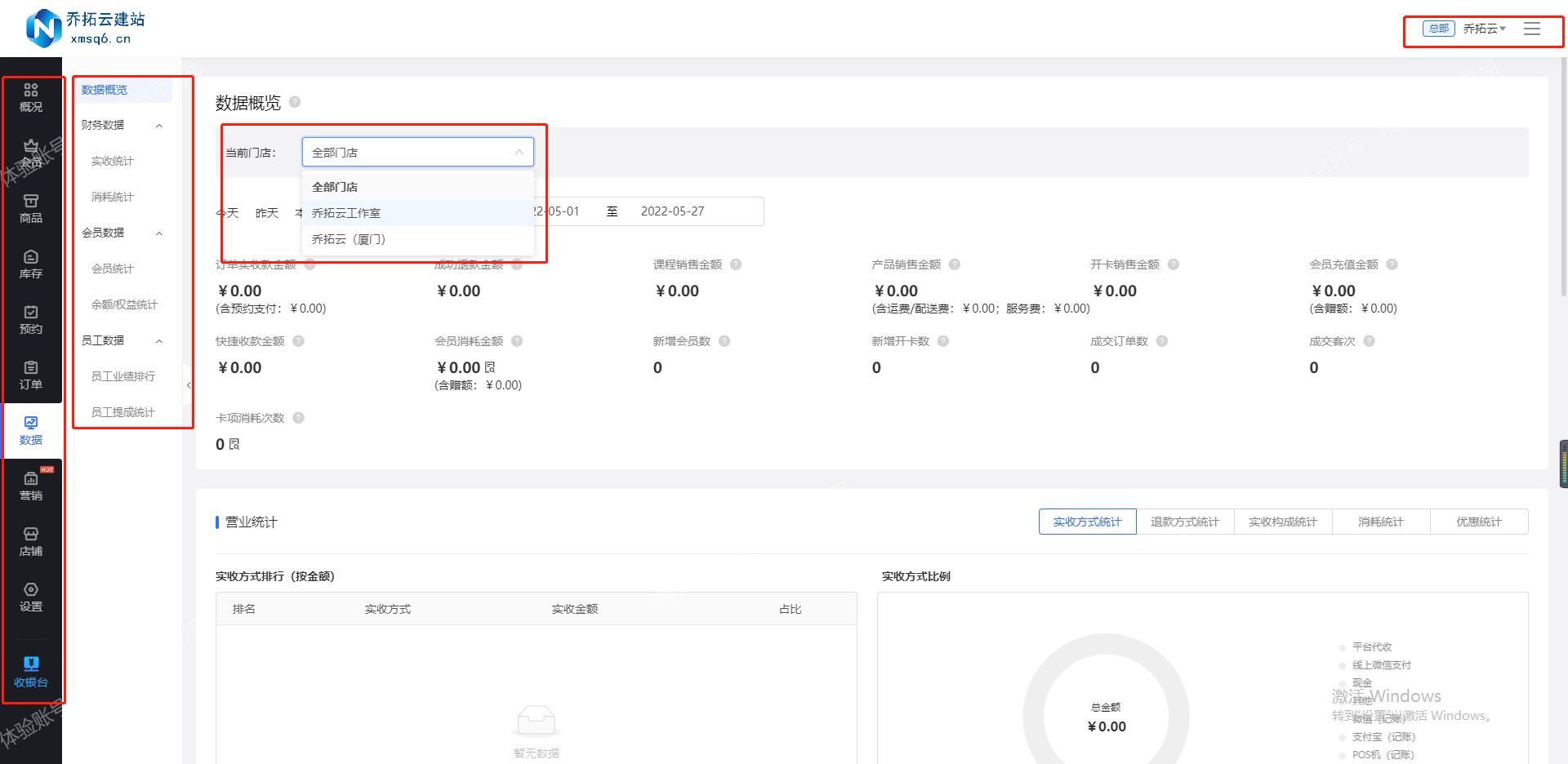Click the 总部 button at top right

pos(1438,28)
